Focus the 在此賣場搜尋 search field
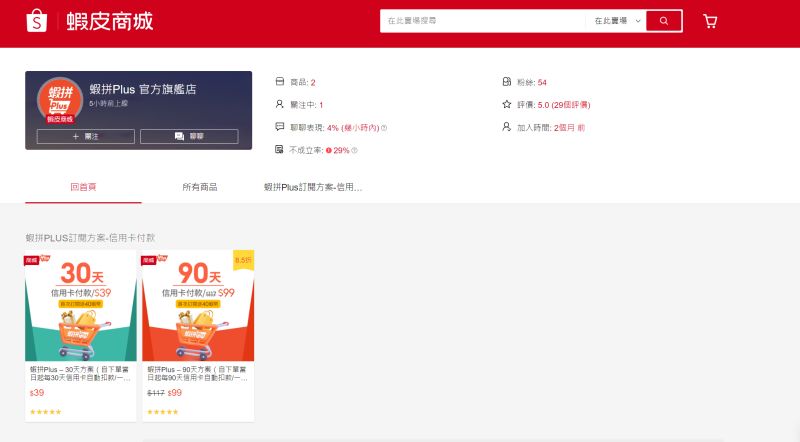Image resolution: width=800 pixels, height=442 pixels. [482, 21]
